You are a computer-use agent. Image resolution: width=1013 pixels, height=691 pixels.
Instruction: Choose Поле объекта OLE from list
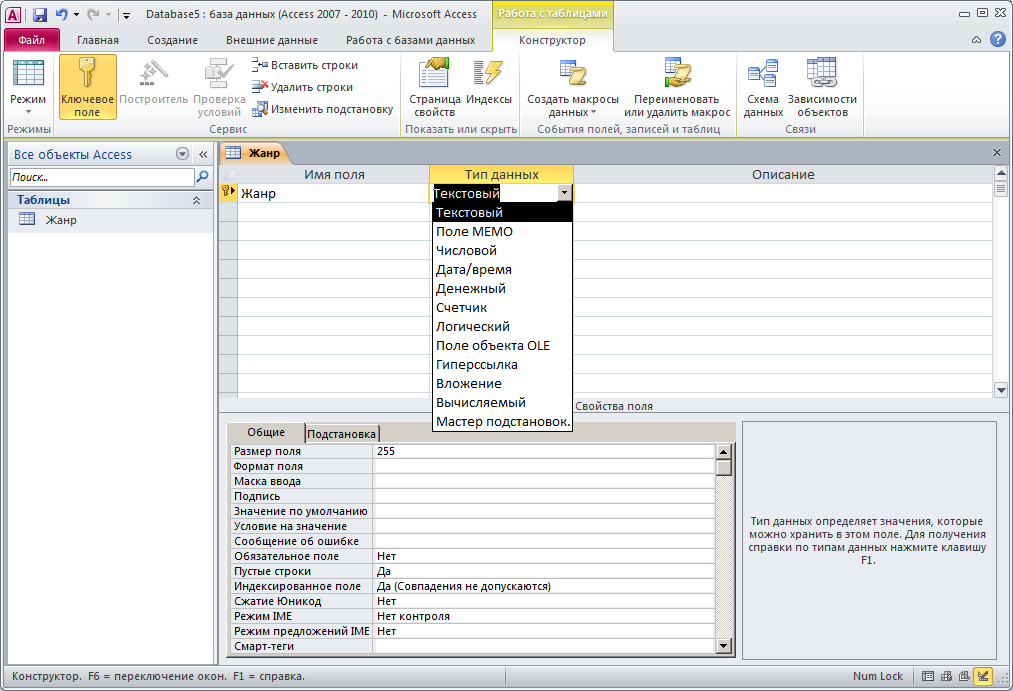pos(502,346)
